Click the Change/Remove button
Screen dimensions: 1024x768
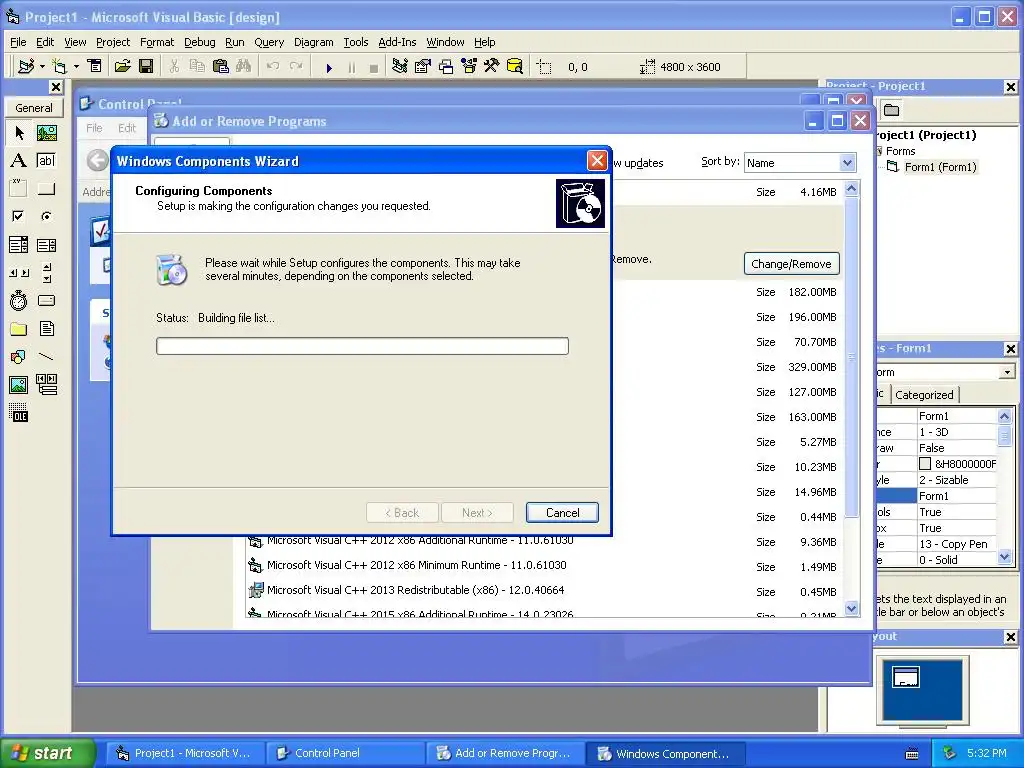792,264
